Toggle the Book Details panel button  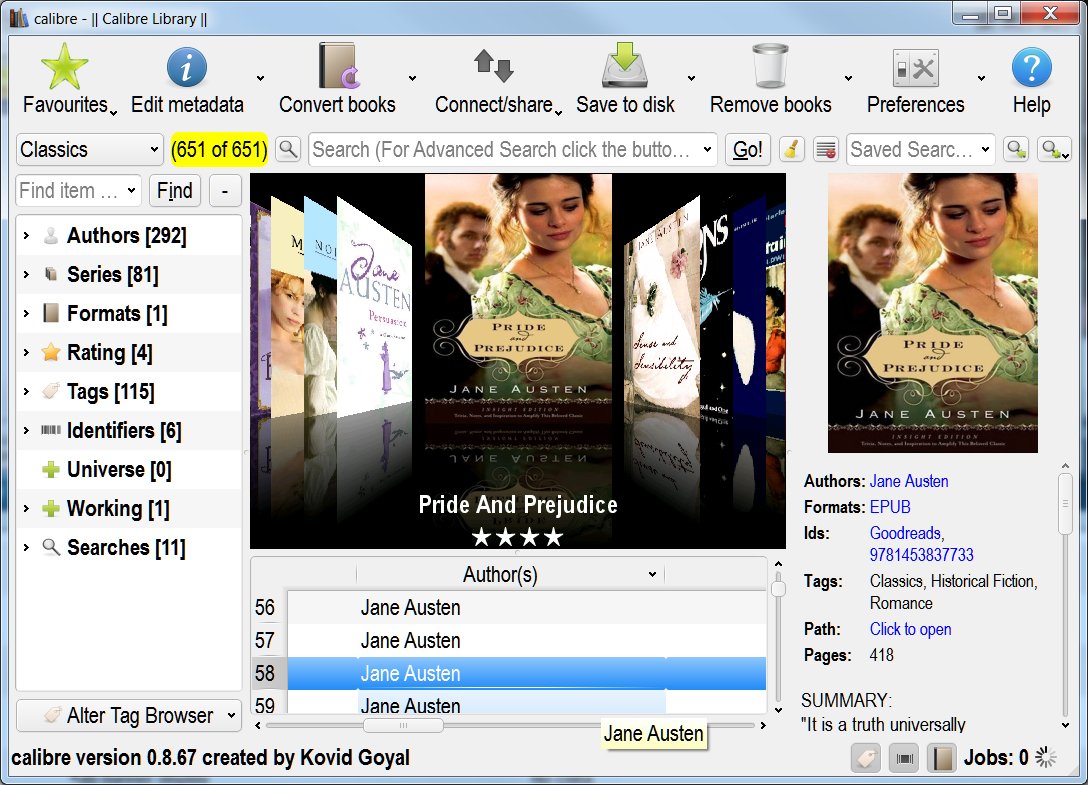(941, 758)
